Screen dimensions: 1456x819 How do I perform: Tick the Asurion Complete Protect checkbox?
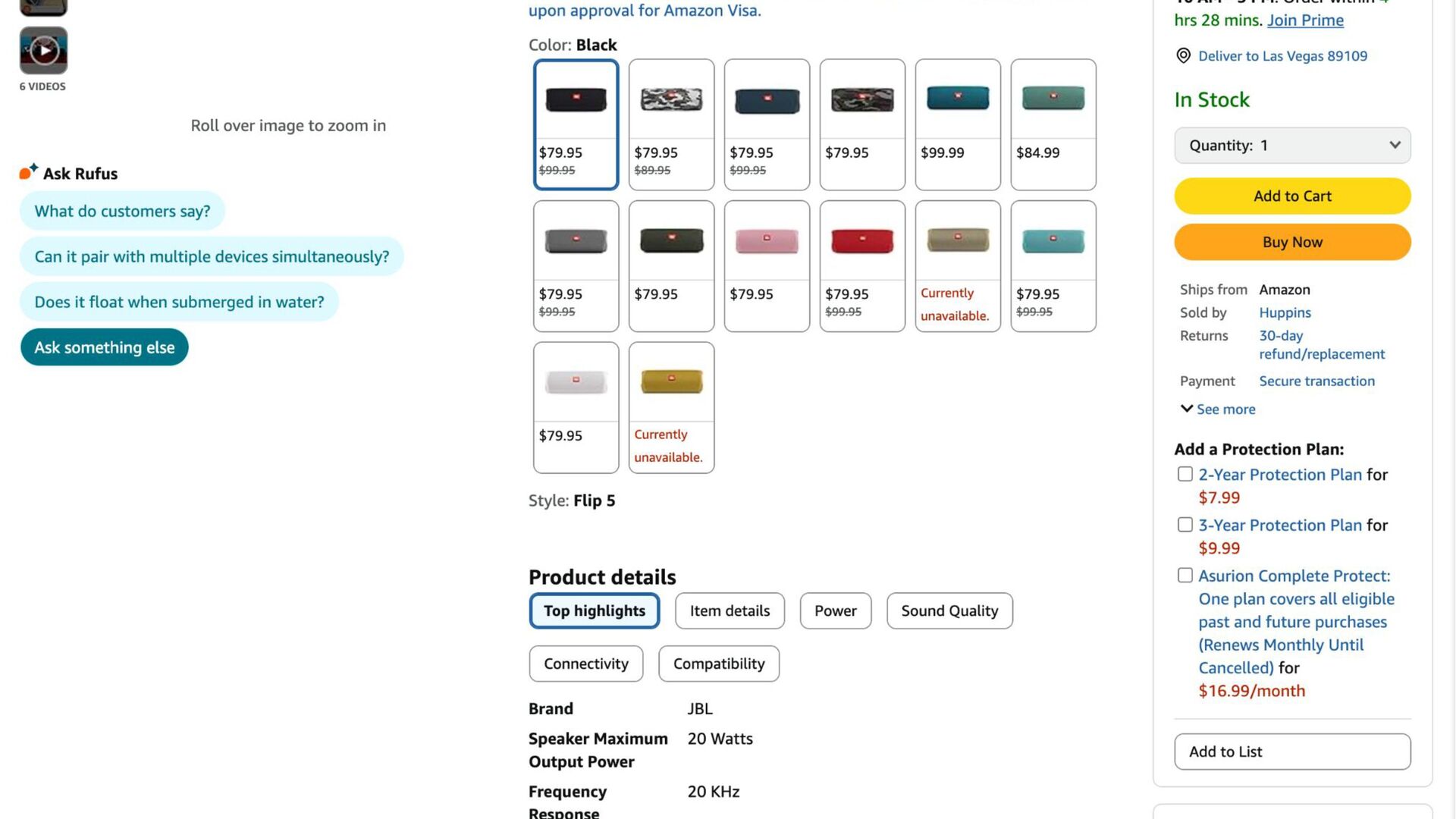coord(1185,576)
